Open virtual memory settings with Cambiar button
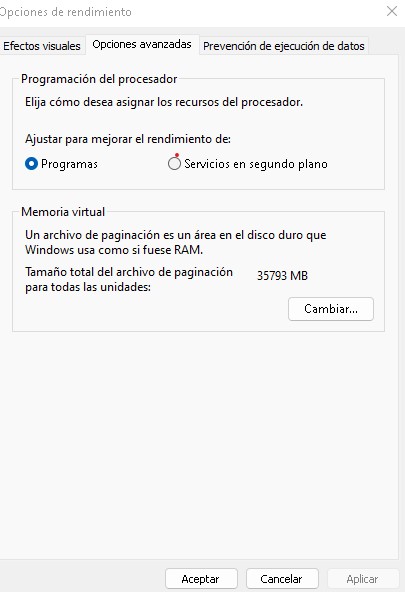Viewport: 405px width, 592px height. point(331,309)
